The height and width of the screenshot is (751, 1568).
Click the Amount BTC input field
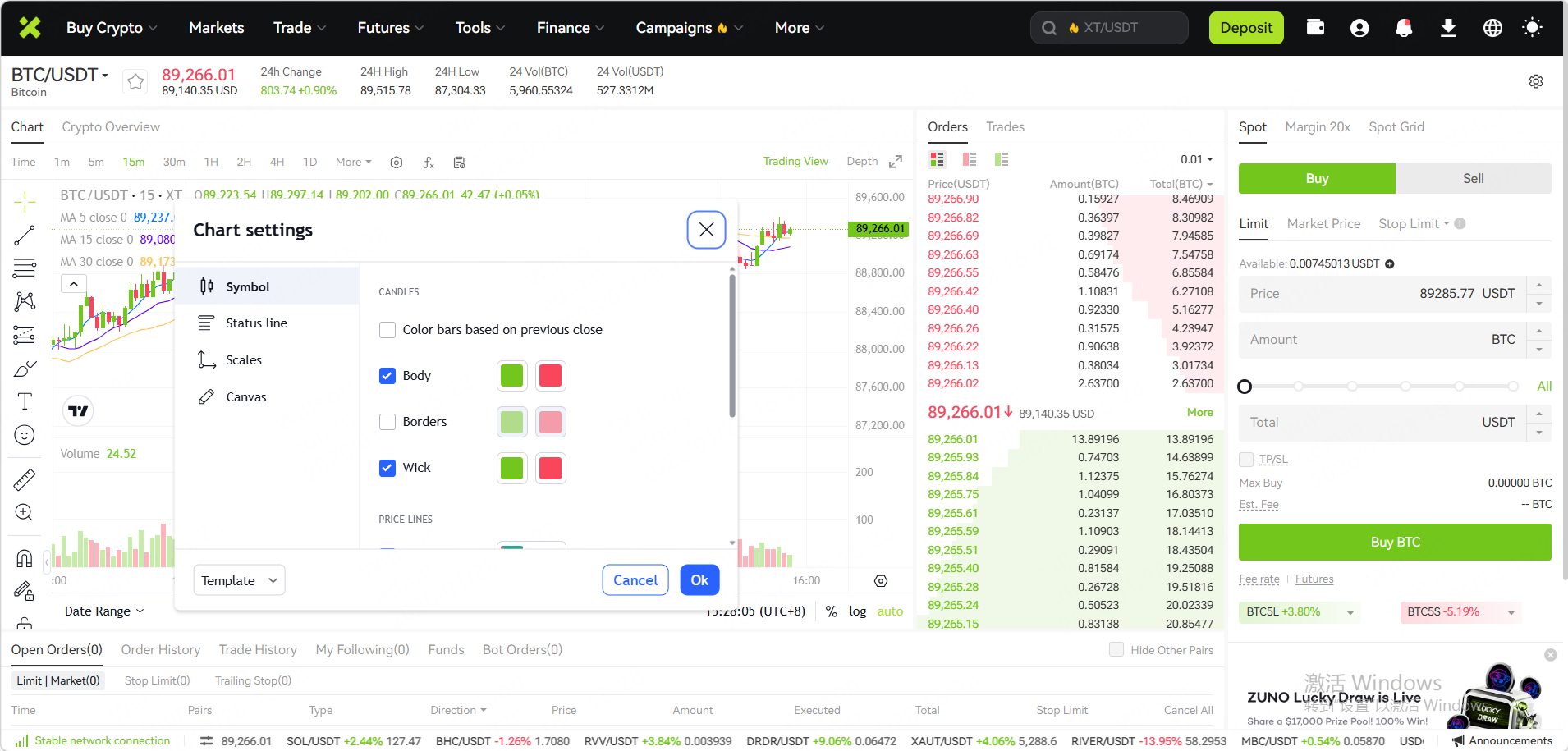coord(1379,340)
